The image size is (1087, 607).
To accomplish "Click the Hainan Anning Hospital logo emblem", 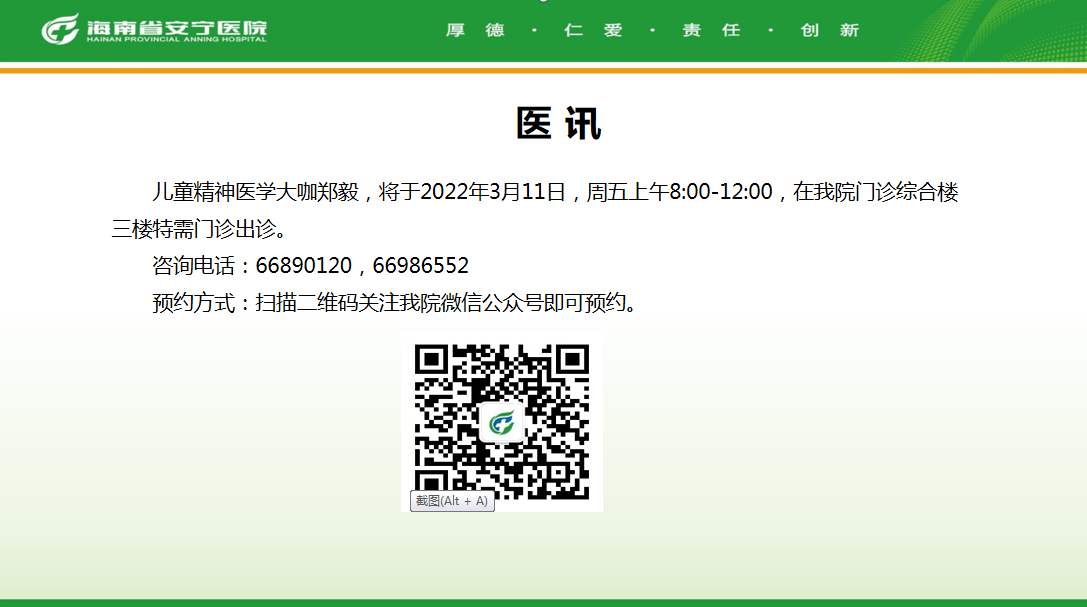I will point(60,28).
